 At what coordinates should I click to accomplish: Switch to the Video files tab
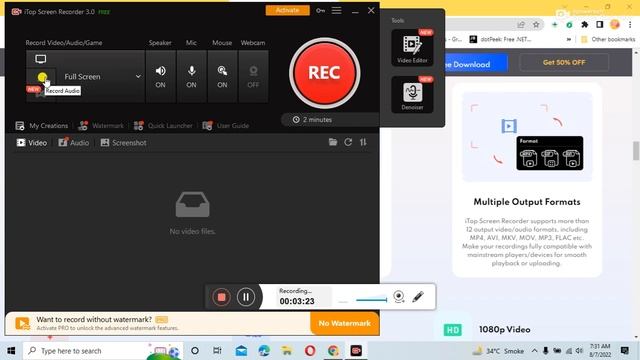(32, 142)
